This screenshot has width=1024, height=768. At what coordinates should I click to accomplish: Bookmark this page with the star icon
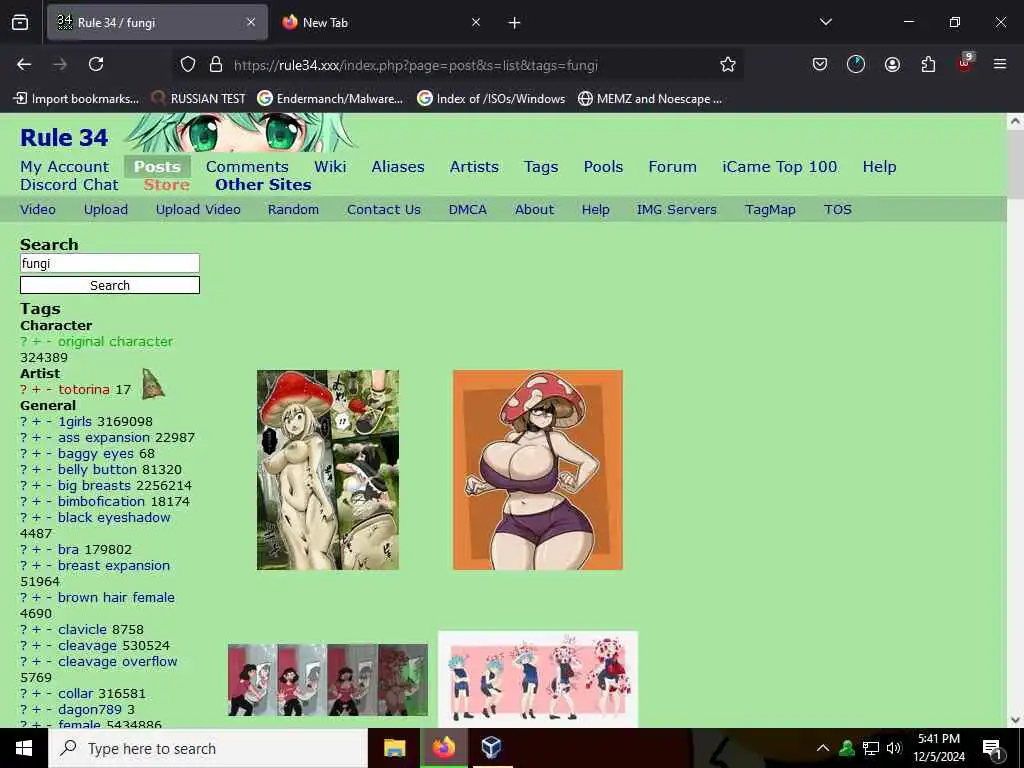(x=728, y=64)
